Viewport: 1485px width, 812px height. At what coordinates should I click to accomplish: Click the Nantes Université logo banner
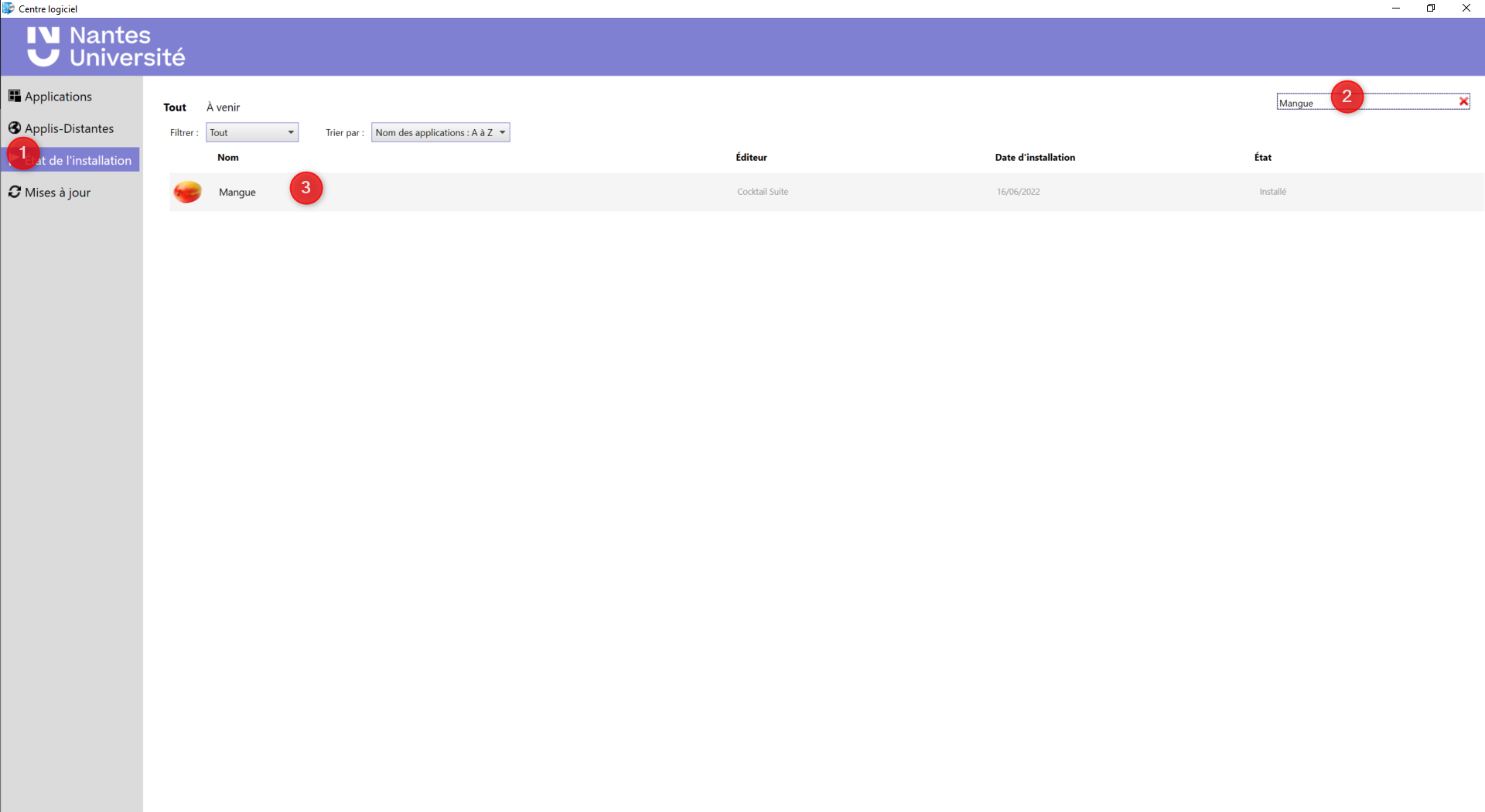coord(106,46)
